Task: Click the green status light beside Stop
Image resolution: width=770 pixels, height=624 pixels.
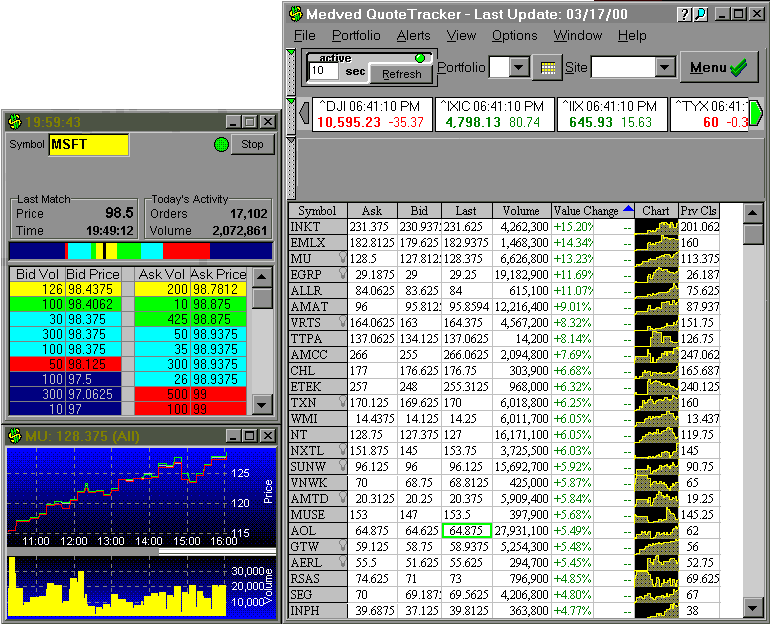Action: [x=221, y=145]
